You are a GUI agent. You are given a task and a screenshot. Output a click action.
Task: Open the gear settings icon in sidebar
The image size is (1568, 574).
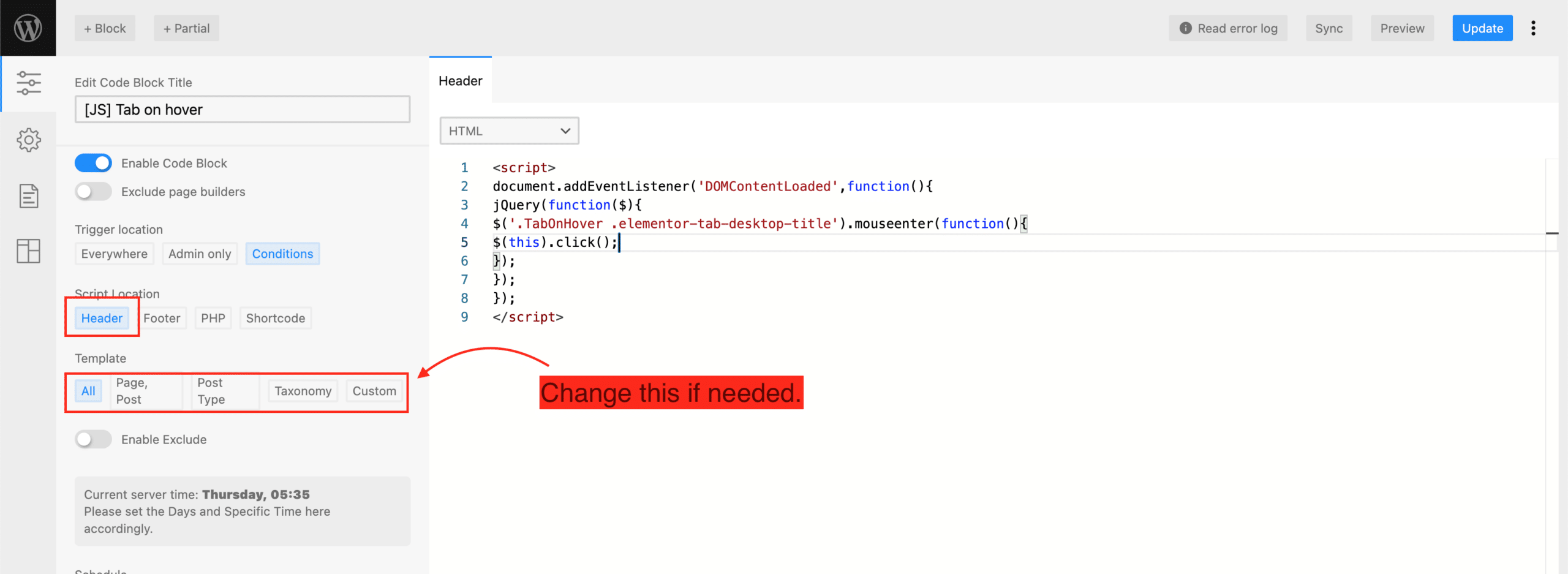[x=28, y=140]
